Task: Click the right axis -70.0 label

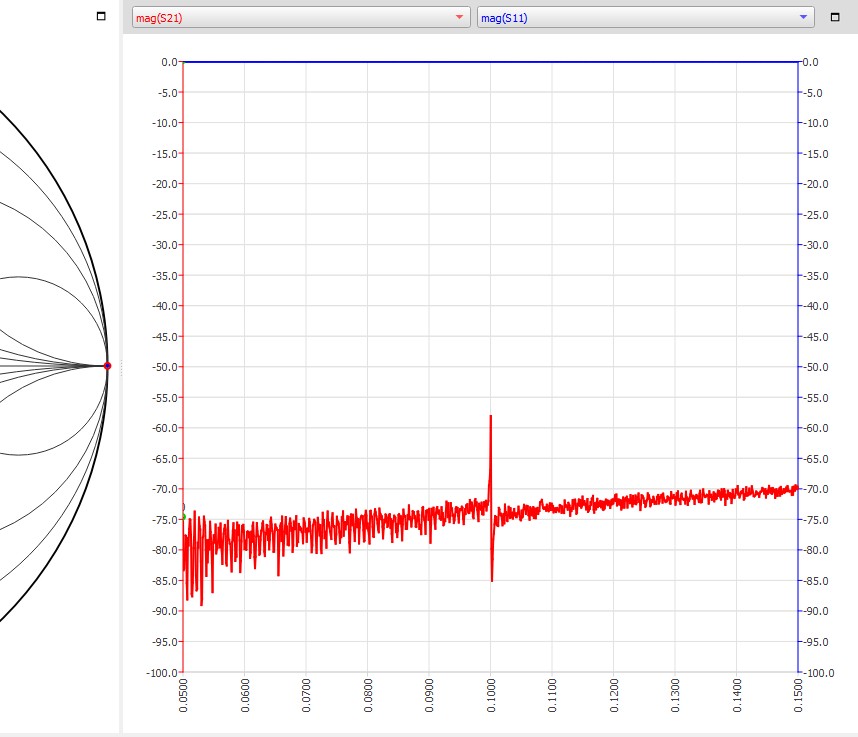Action: (815, 489)
